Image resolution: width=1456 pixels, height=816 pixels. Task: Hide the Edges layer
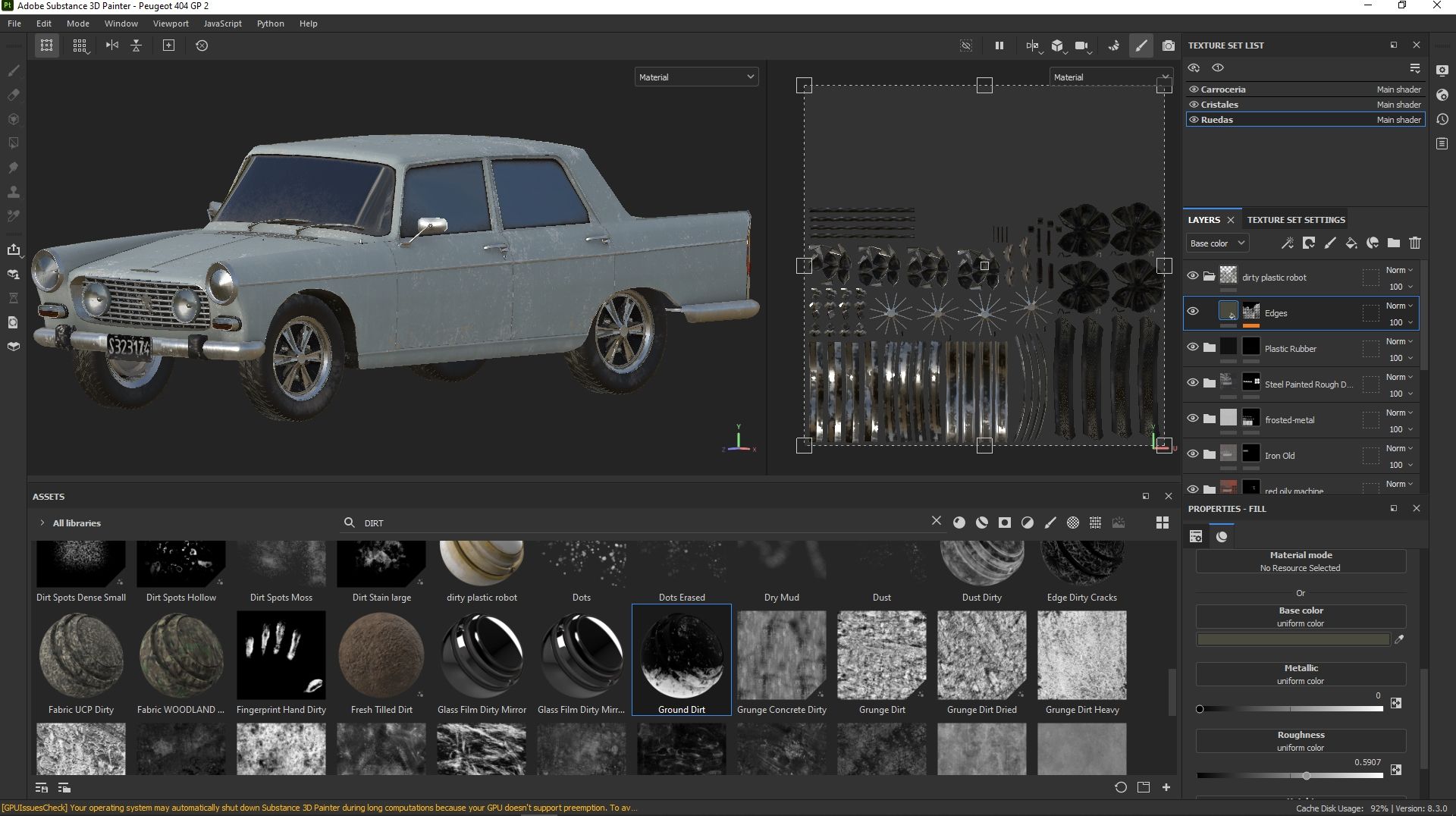pyautogui.click(x=1193, y=312)
